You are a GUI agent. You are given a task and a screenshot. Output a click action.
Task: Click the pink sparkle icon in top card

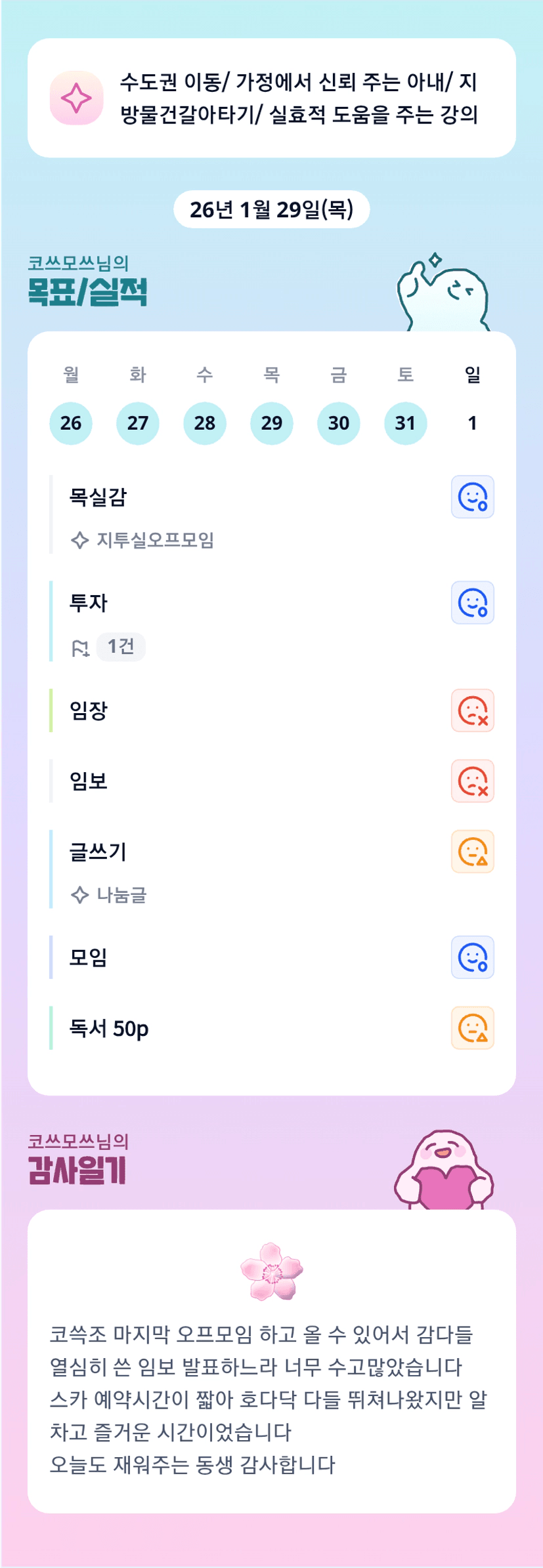coord(76,98)
